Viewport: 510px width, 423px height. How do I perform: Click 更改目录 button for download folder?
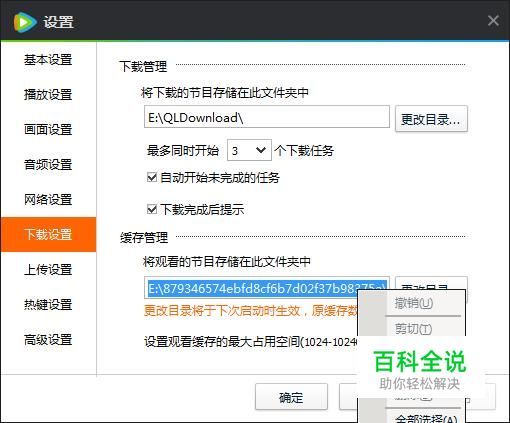click(x=431, y=119)
